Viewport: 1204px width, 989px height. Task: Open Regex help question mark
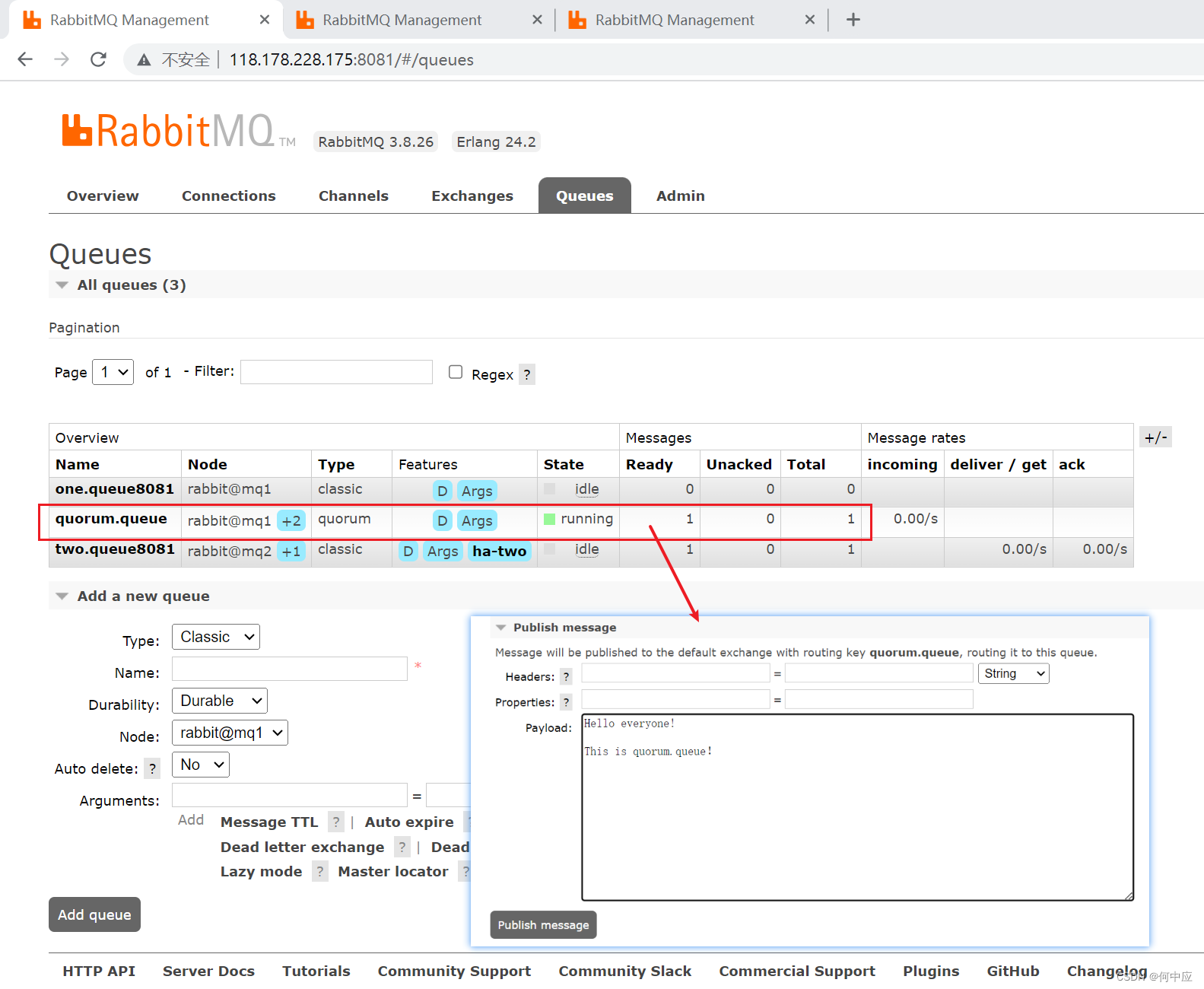click(x=527, y=374)
